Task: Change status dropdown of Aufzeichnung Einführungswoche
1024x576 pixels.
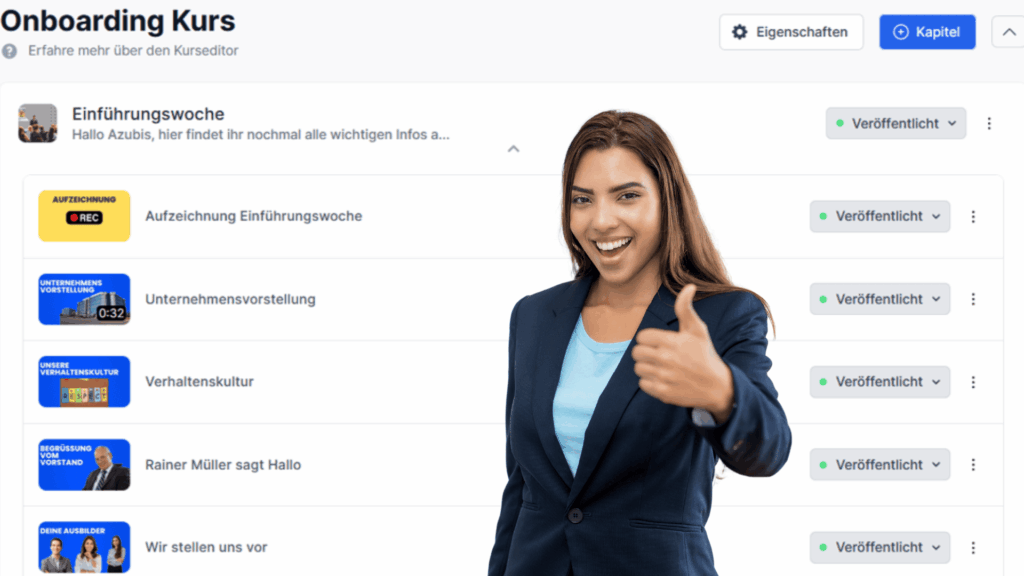Action: point(880,217)
